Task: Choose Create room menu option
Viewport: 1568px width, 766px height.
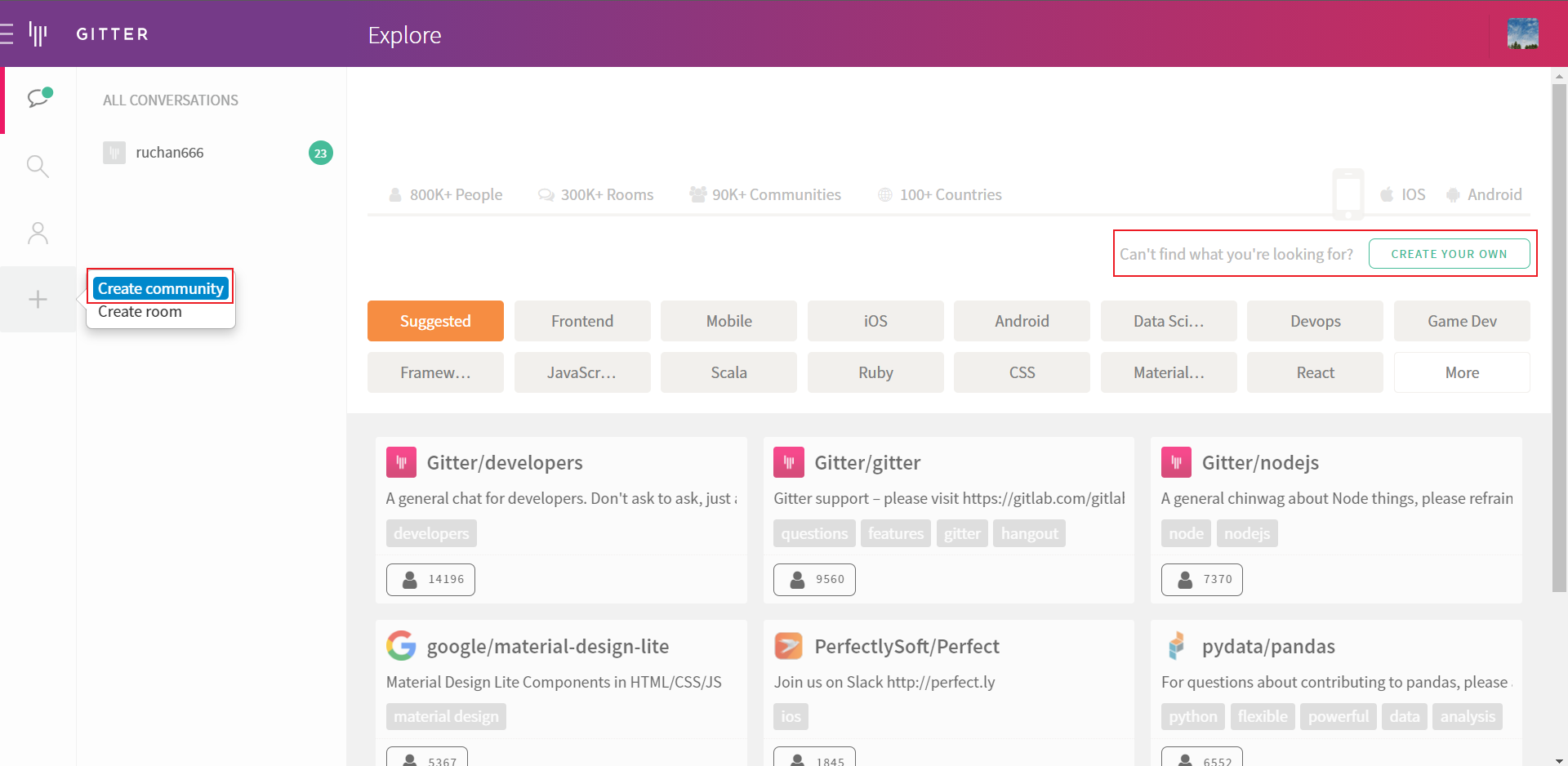Action: click(x=140, y=312)
